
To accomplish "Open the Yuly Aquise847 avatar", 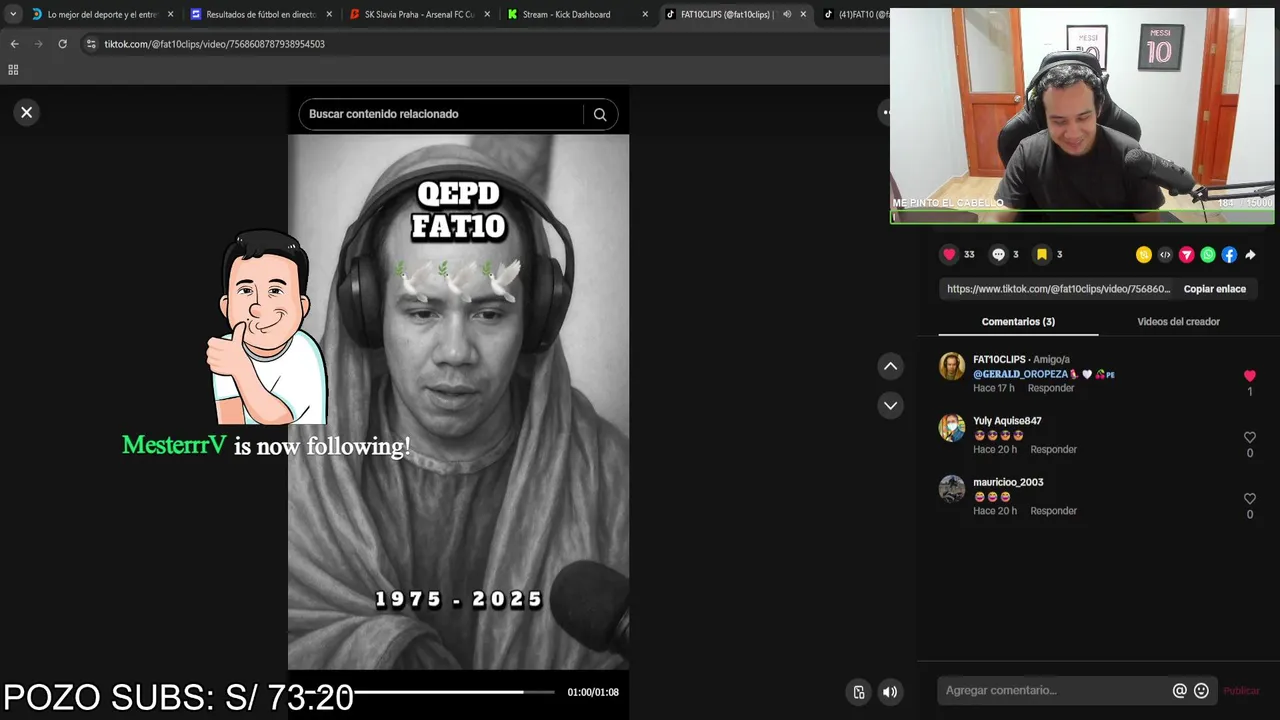I will (952, 428).
